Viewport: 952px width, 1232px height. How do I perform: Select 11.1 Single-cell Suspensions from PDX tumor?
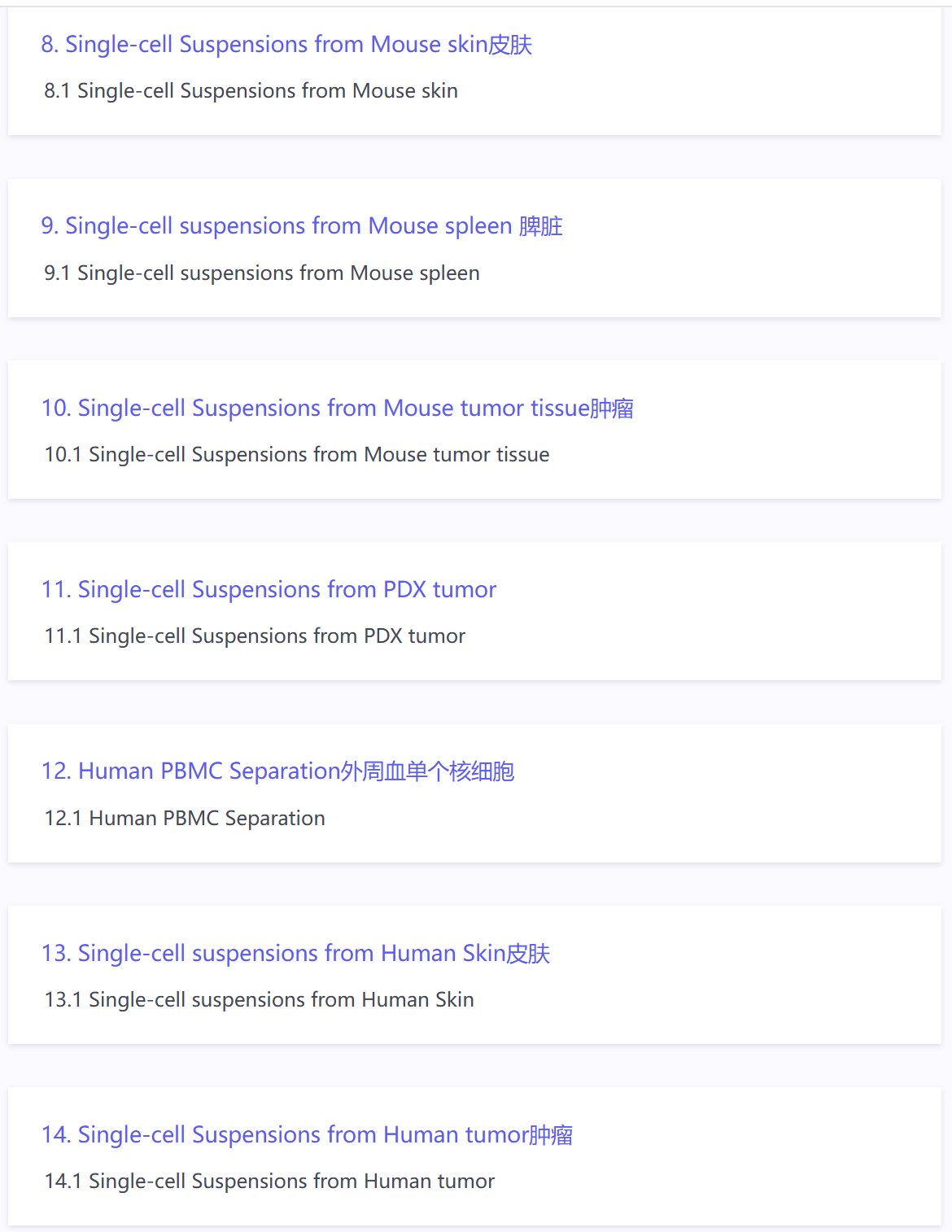255,636
